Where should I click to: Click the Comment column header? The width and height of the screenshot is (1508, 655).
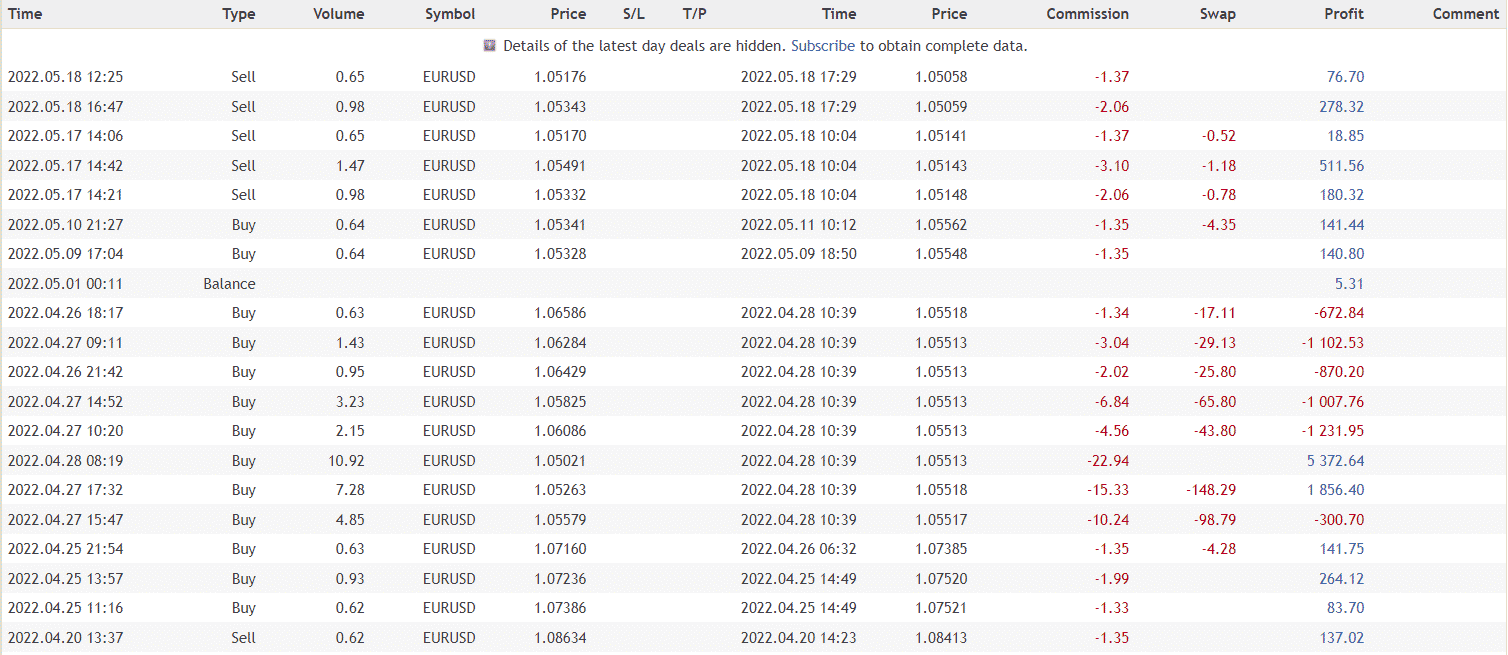[x=1466, y=14]
